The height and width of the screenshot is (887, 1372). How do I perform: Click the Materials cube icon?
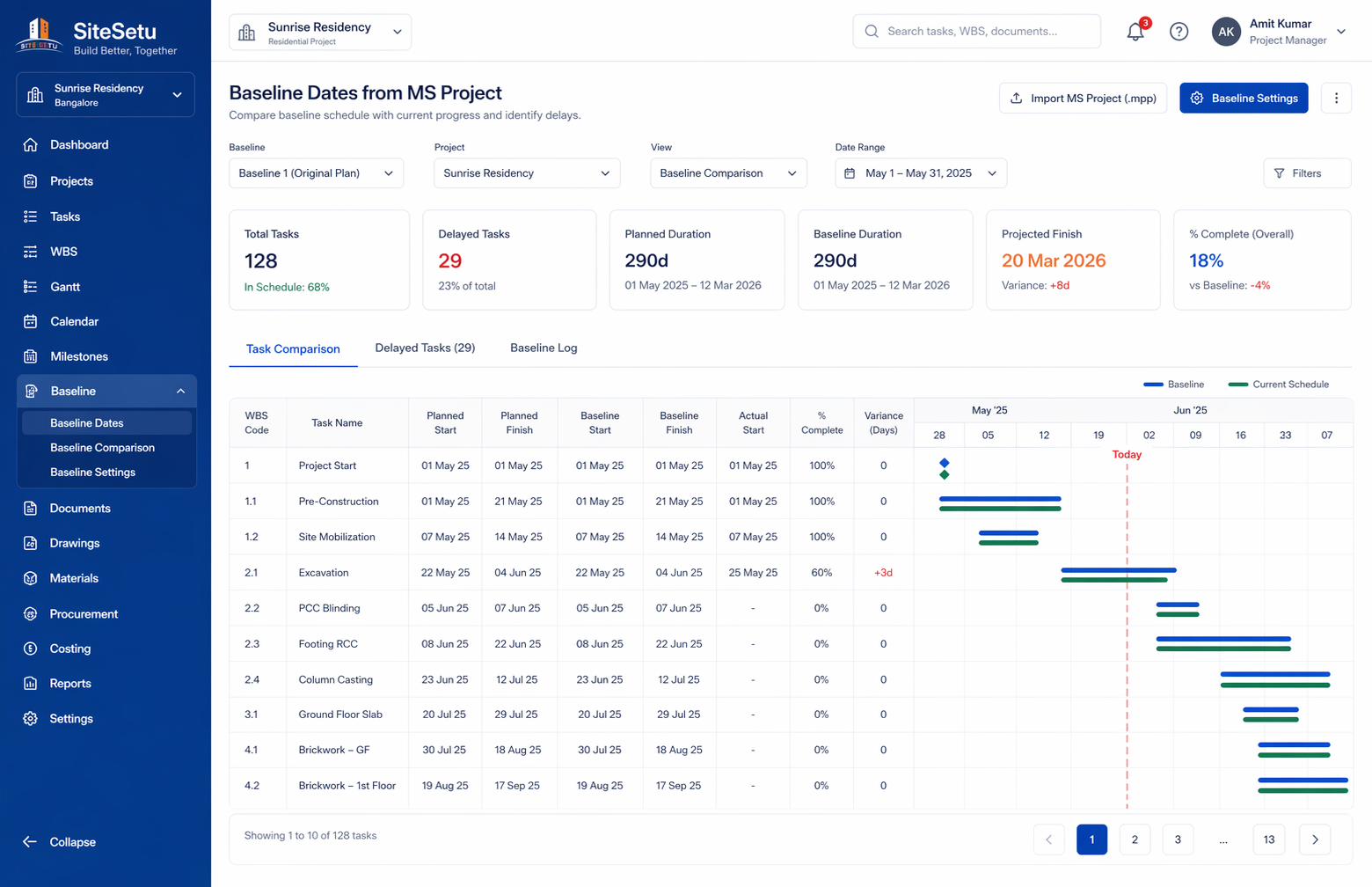click(x=31, y=578)
